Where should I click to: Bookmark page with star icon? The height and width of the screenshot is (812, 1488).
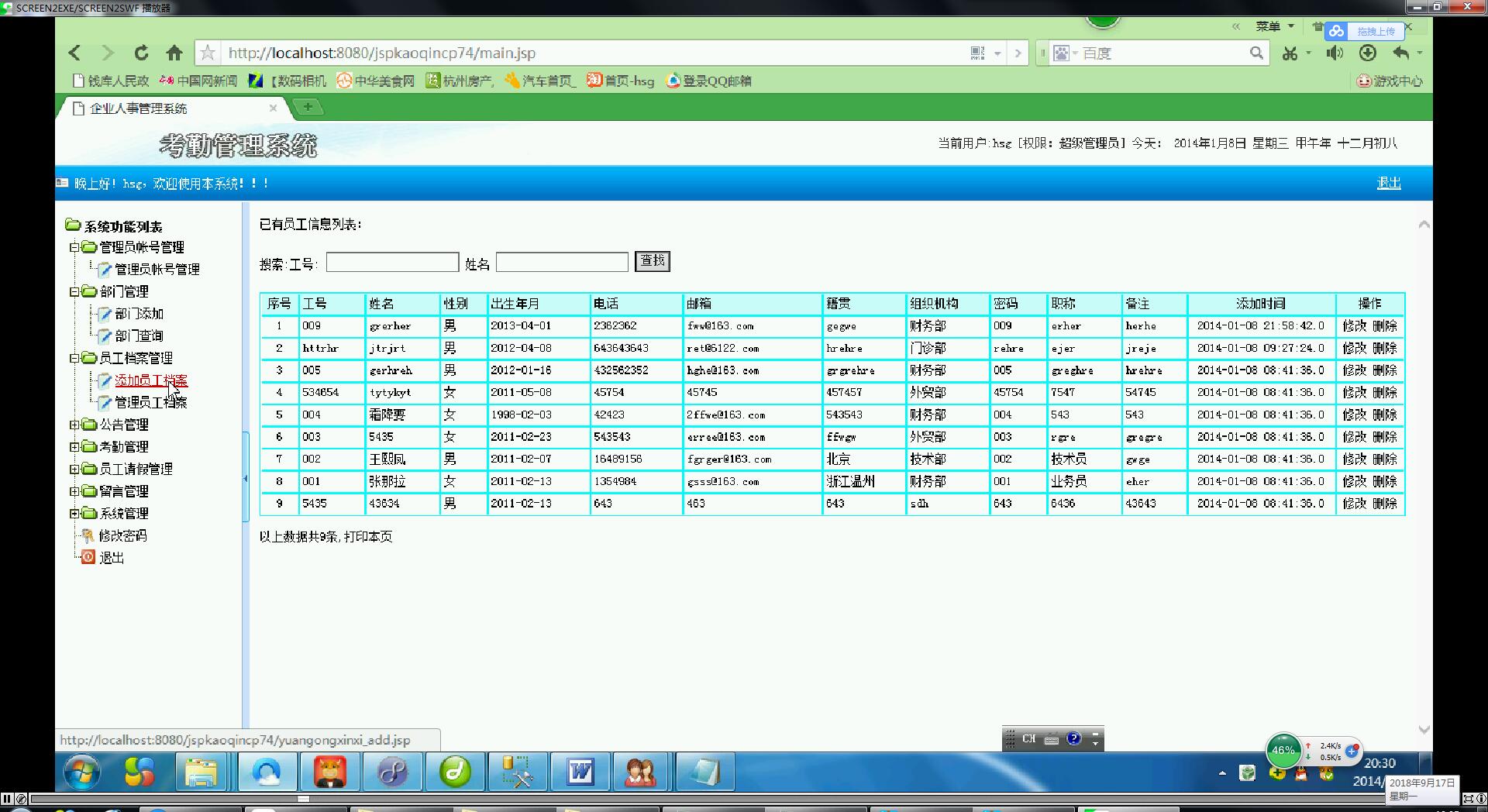(208, 53)
